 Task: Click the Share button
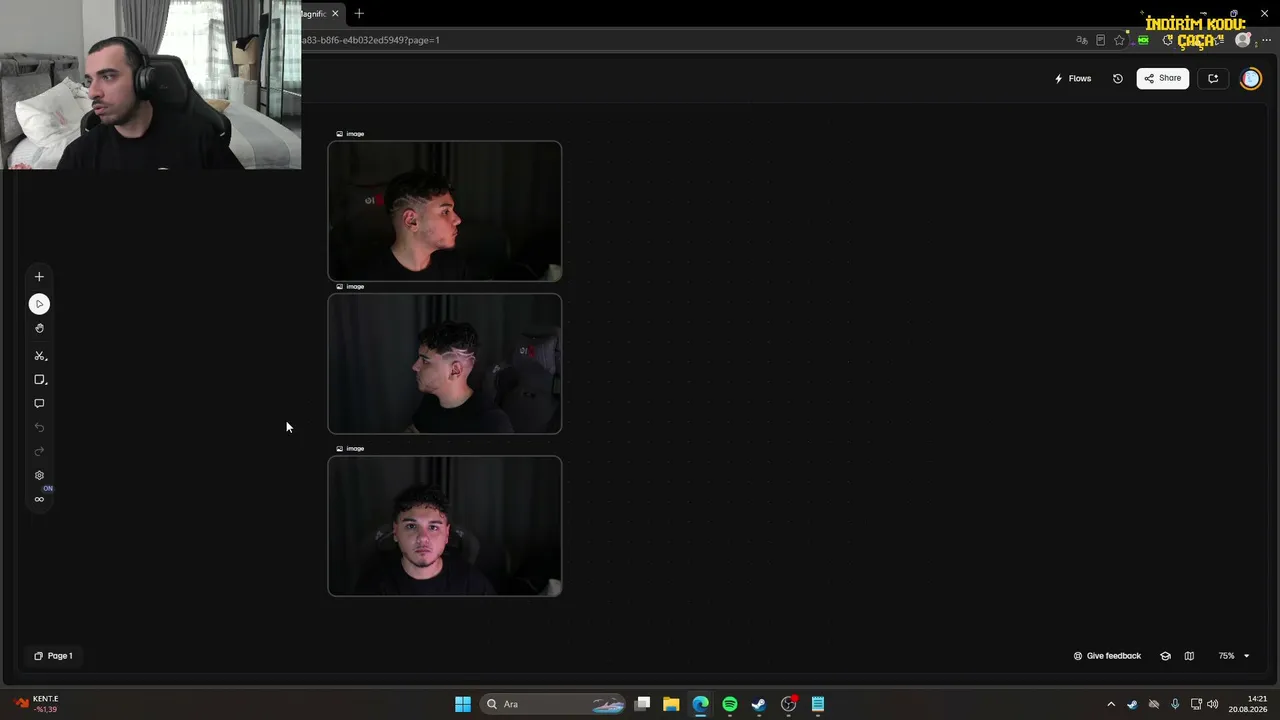click(1163, 78)
